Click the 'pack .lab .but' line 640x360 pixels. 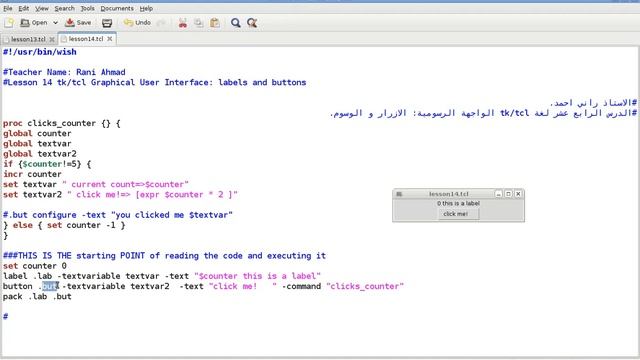click(37, 297)
